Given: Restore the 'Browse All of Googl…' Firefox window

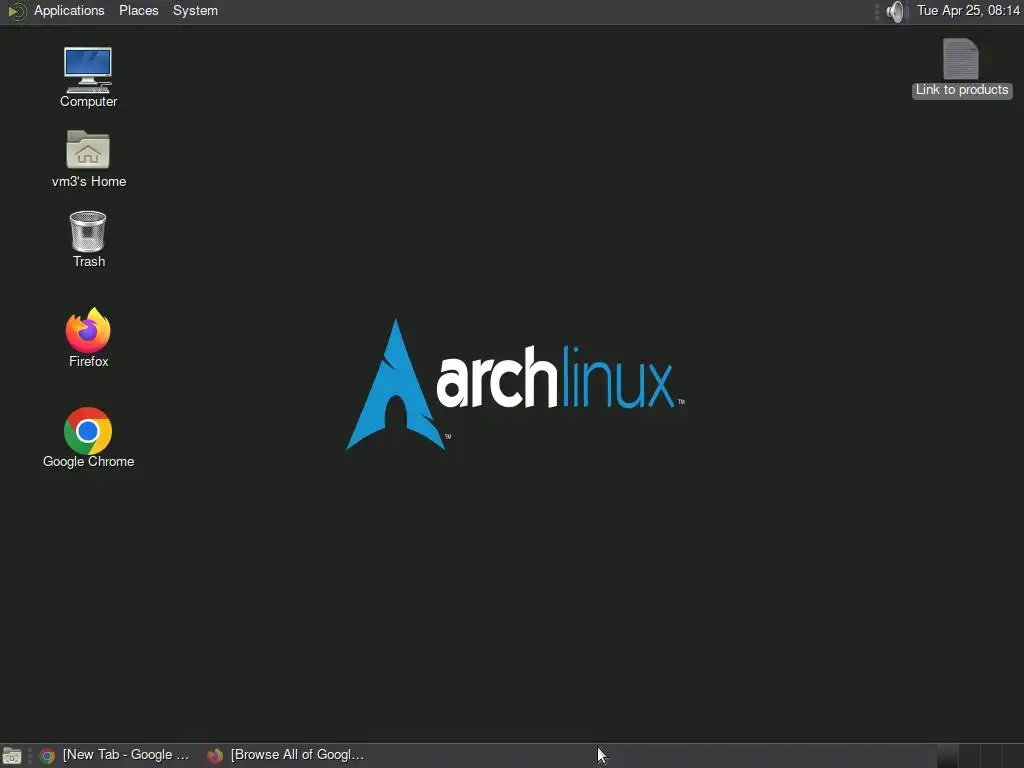Looking at the screenshot, I should (286, 755).
